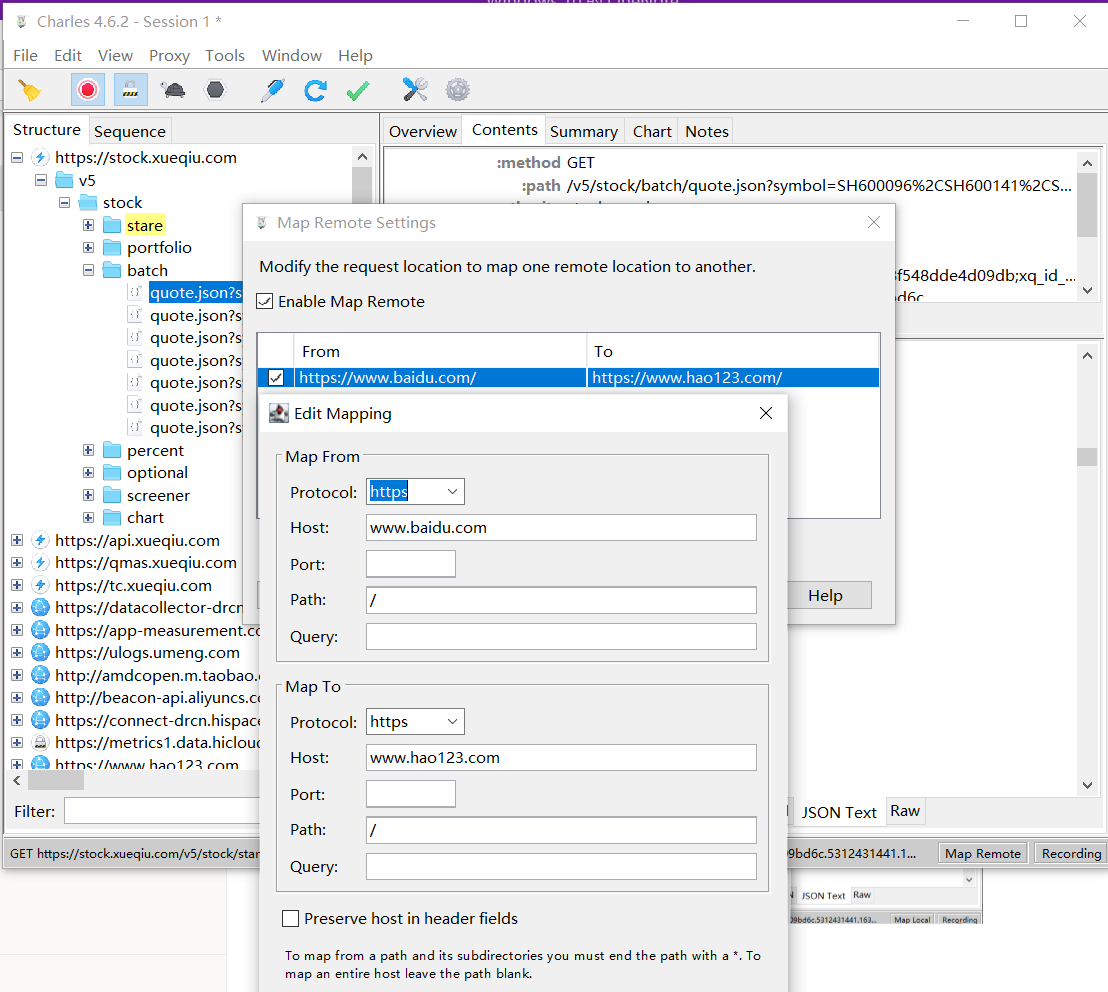Toggle the baidu.com mapping row checkbox
Viewport: 1108px width, 992px height.
click(x=276, y=378)
